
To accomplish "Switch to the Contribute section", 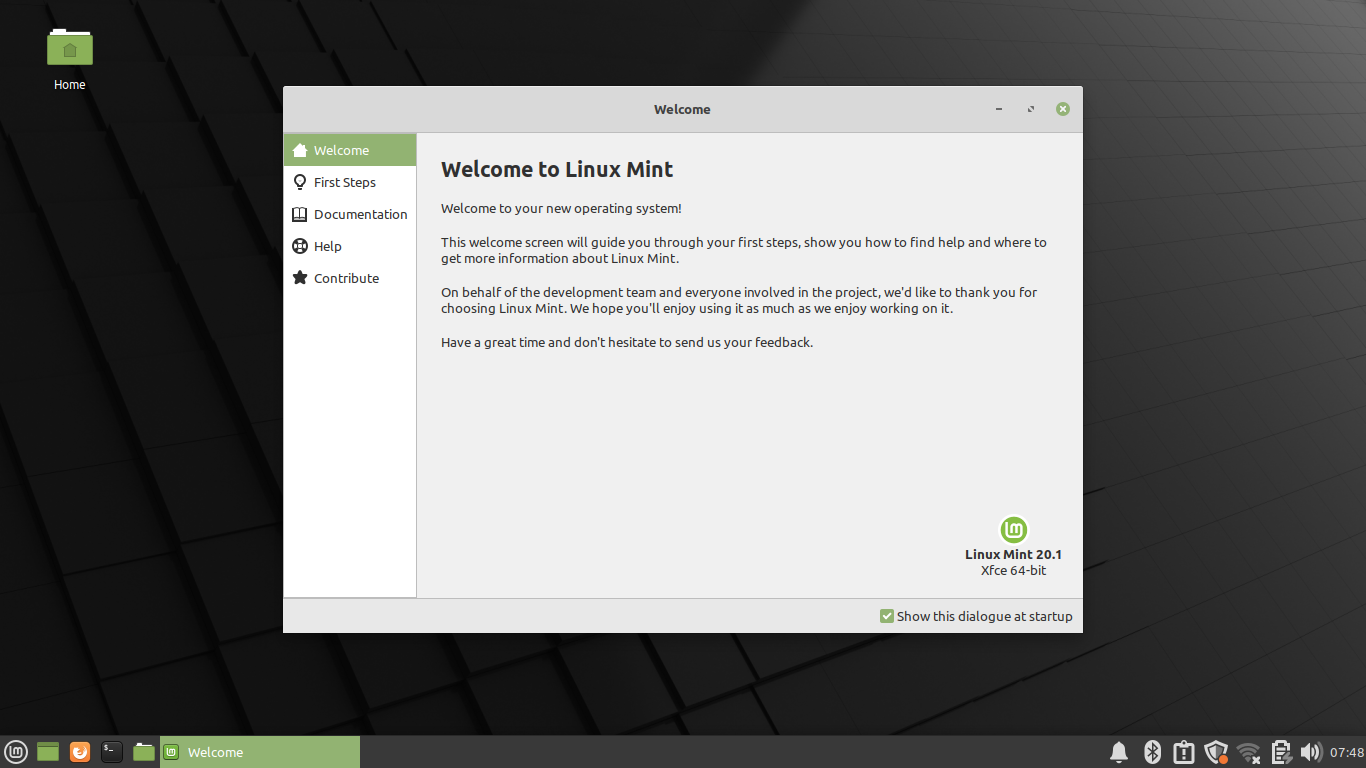I will pos(350,278).
